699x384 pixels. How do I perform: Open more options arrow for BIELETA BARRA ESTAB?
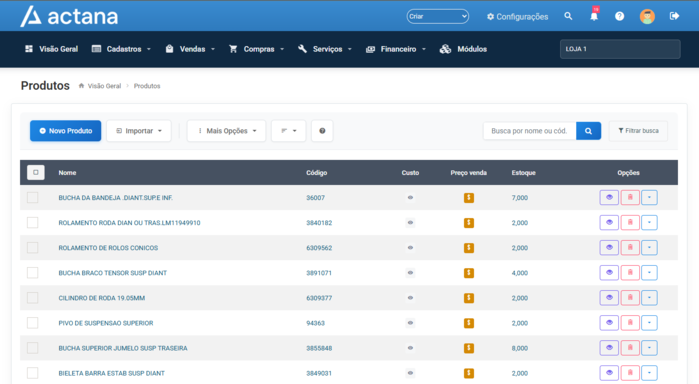pos(649,373)
